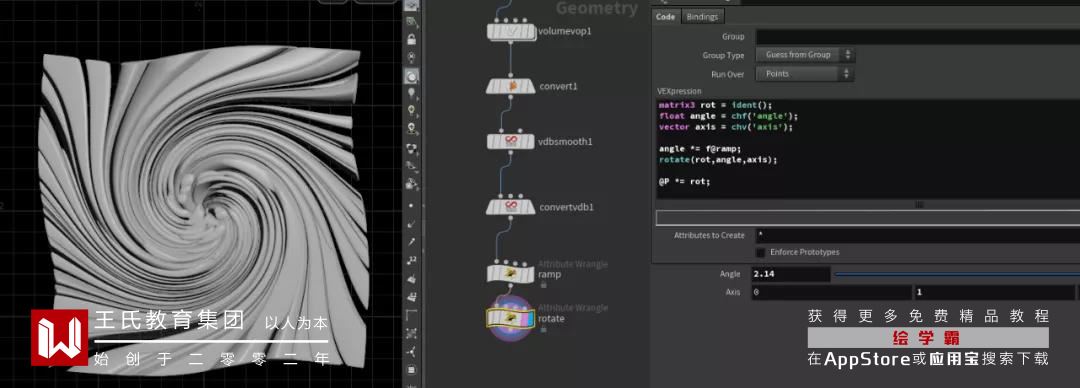Click the VEXpression code editor area
The image size is (1080, 388).
868,149
